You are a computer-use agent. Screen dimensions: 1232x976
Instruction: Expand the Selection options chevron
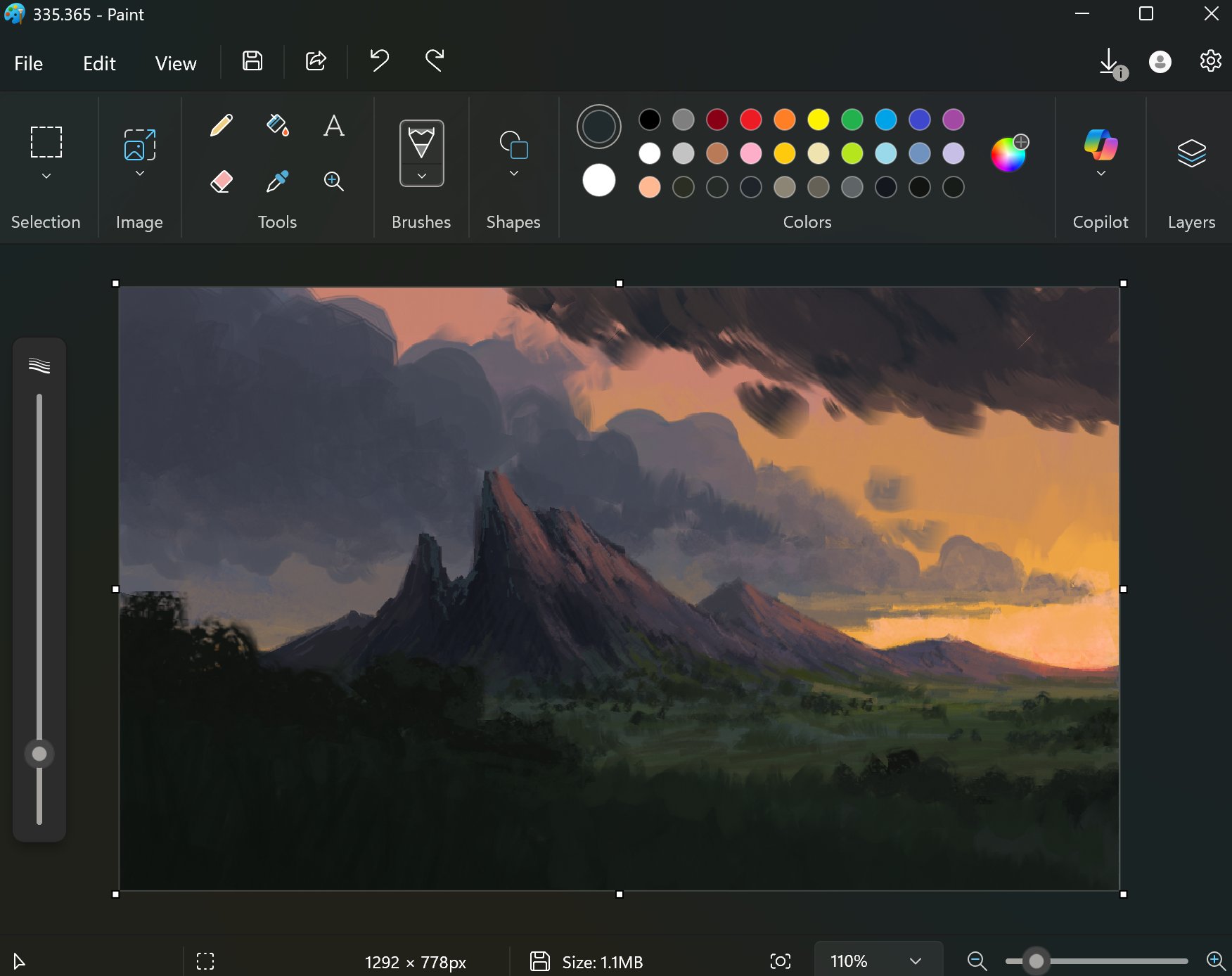click(46, 176)
